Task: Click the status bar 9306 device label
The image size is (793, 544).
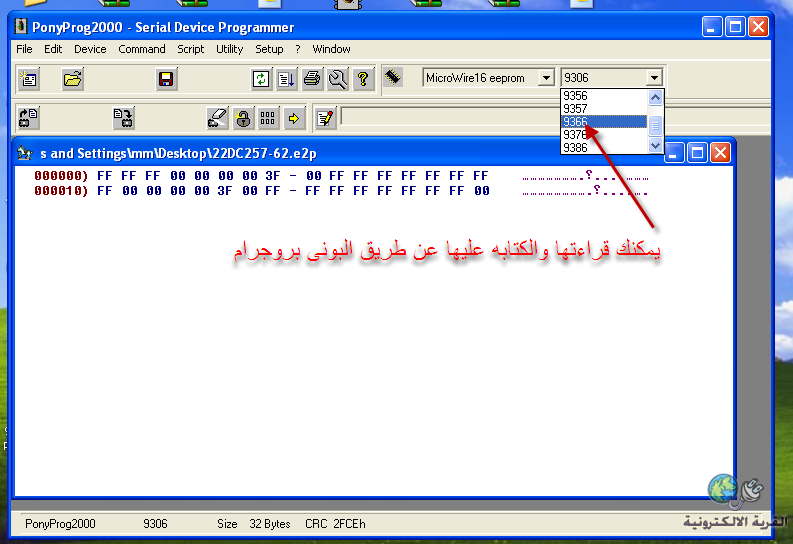Action: (155, 524)
